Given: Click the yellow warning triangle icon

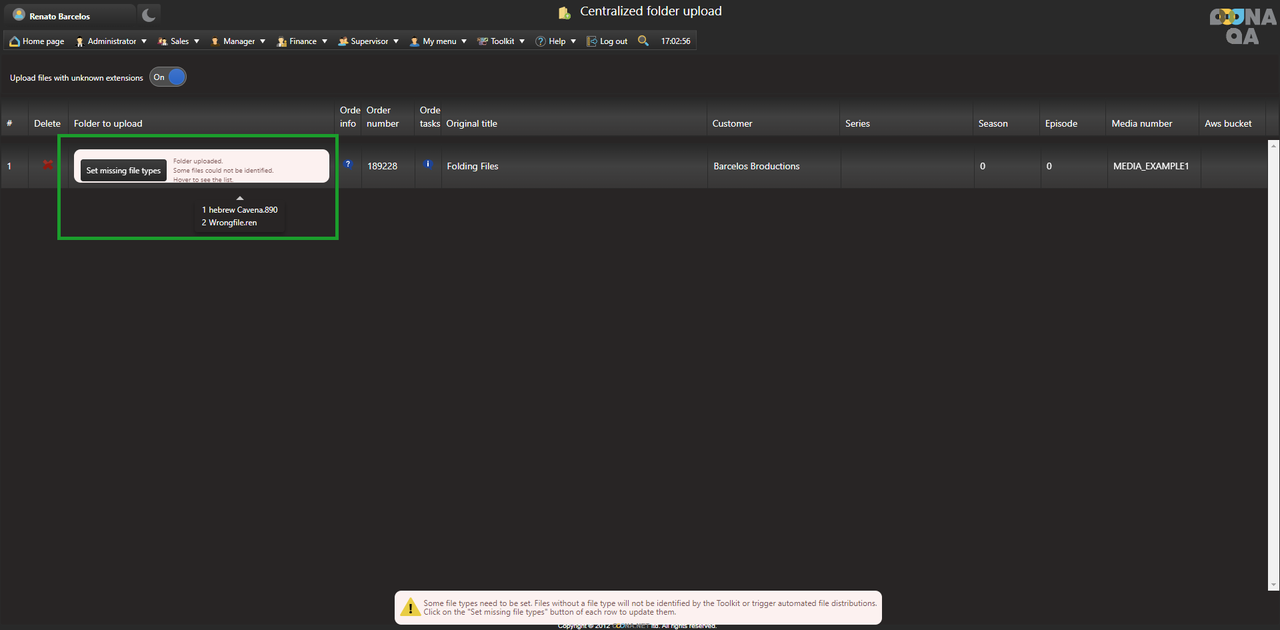Looking at the screenshot, I should point(410,607).
